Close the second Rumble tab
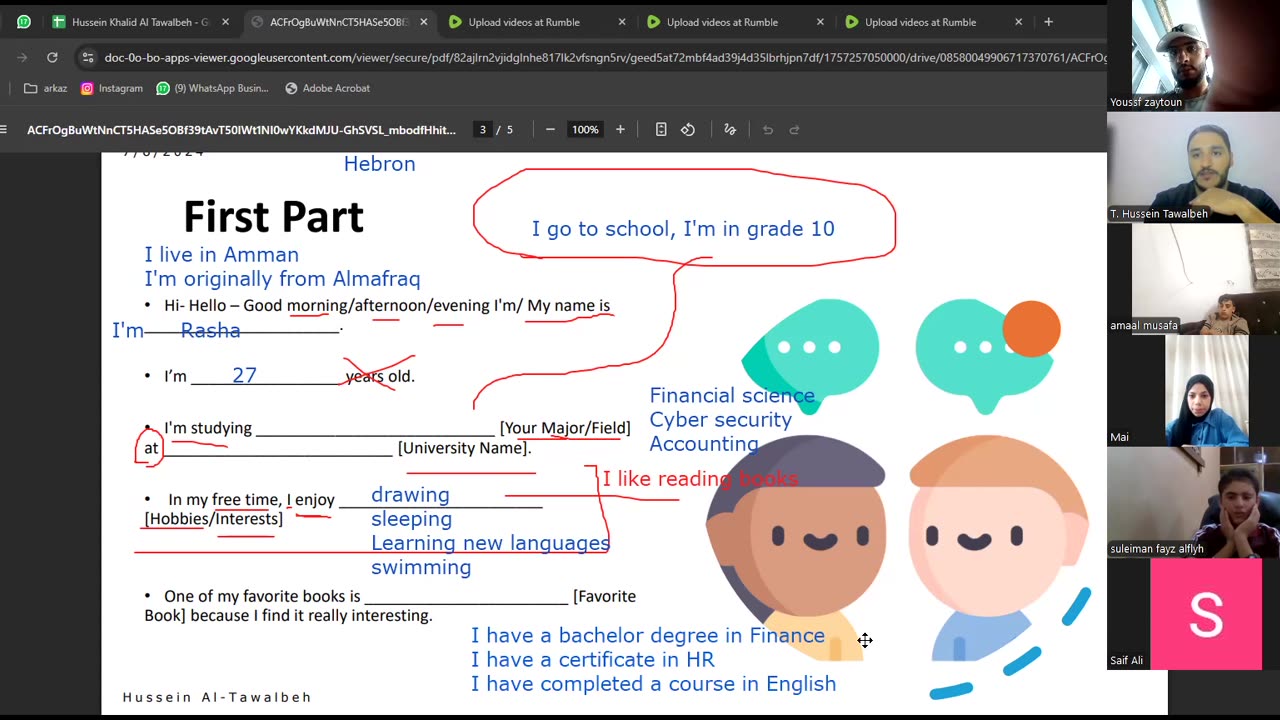 click(x=820, y=22)
